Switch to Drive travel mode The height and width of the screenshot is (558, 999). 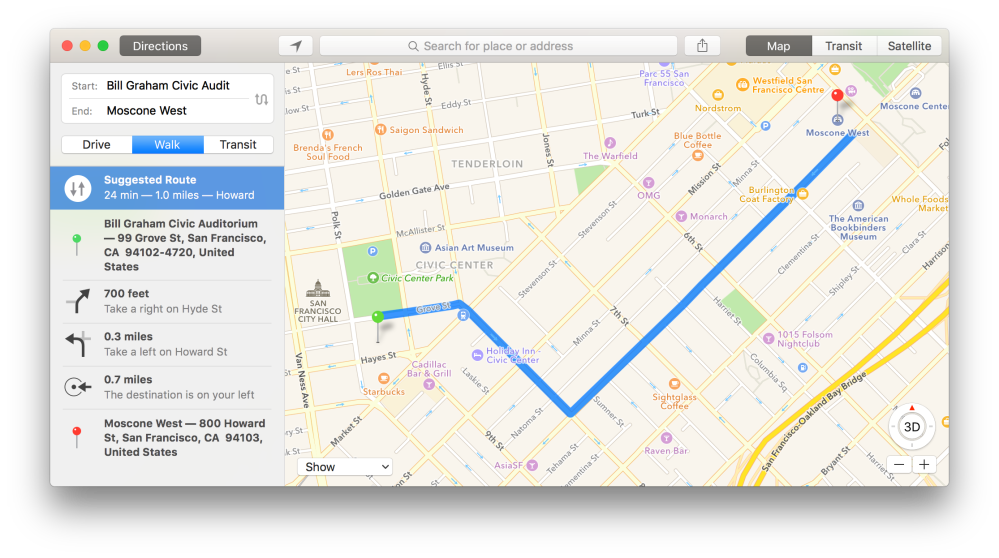point(96,145)
